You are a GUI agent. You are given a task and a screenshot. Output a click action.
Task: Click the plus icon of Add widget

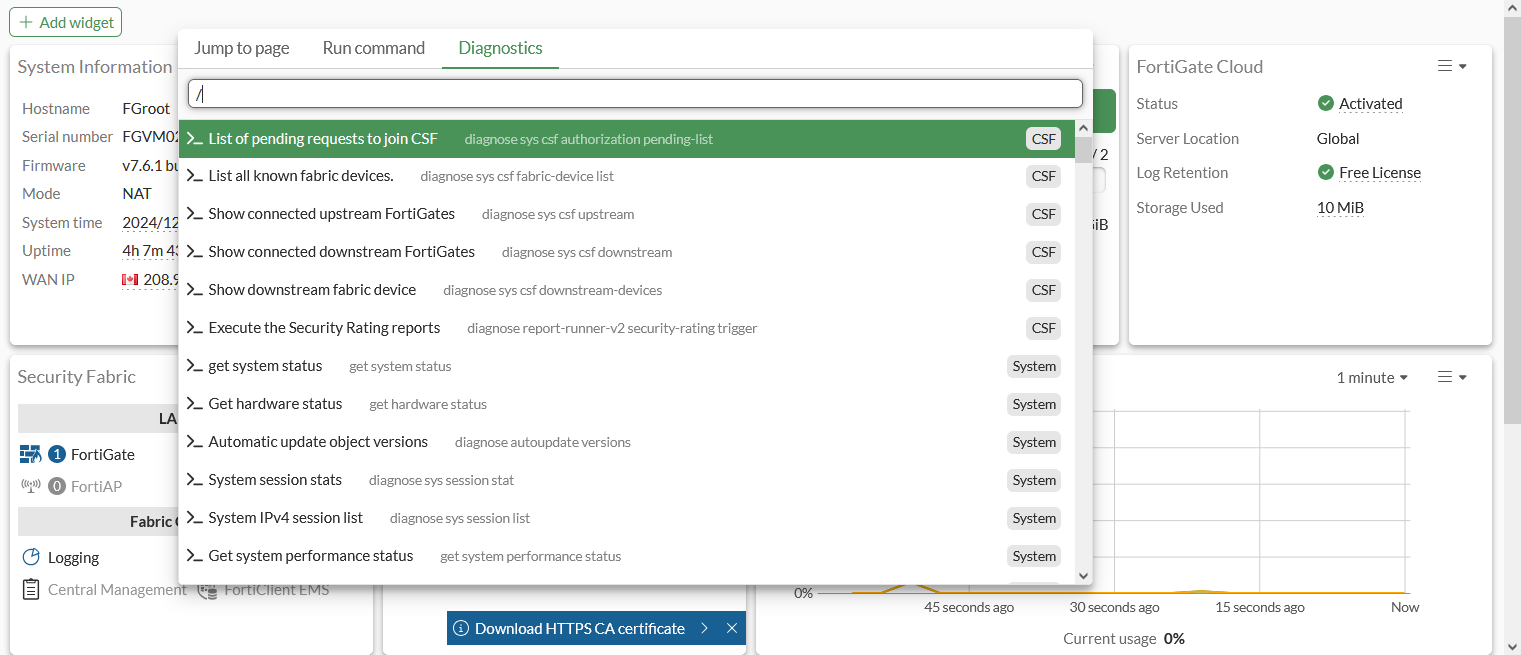coord(26,22)
